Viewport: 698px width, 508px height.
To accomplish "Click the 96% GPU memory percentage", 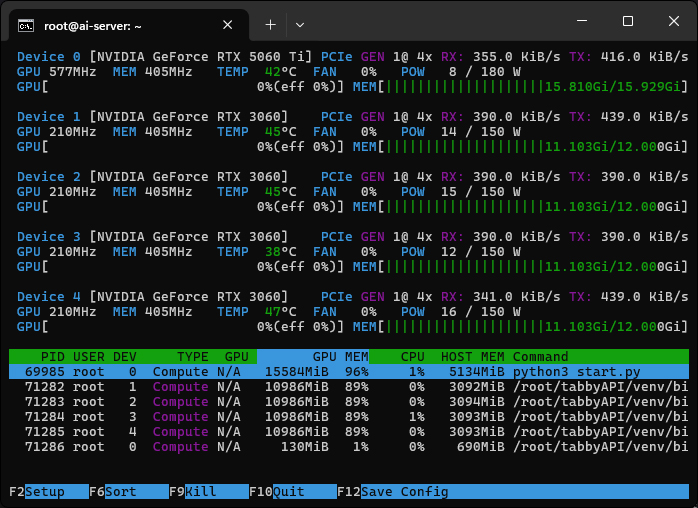I will pyautogui.click(x=357, y=372).
